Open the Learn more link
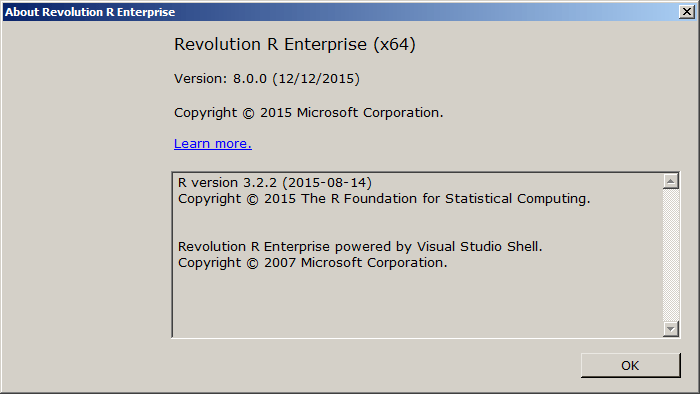 [212, 144]
